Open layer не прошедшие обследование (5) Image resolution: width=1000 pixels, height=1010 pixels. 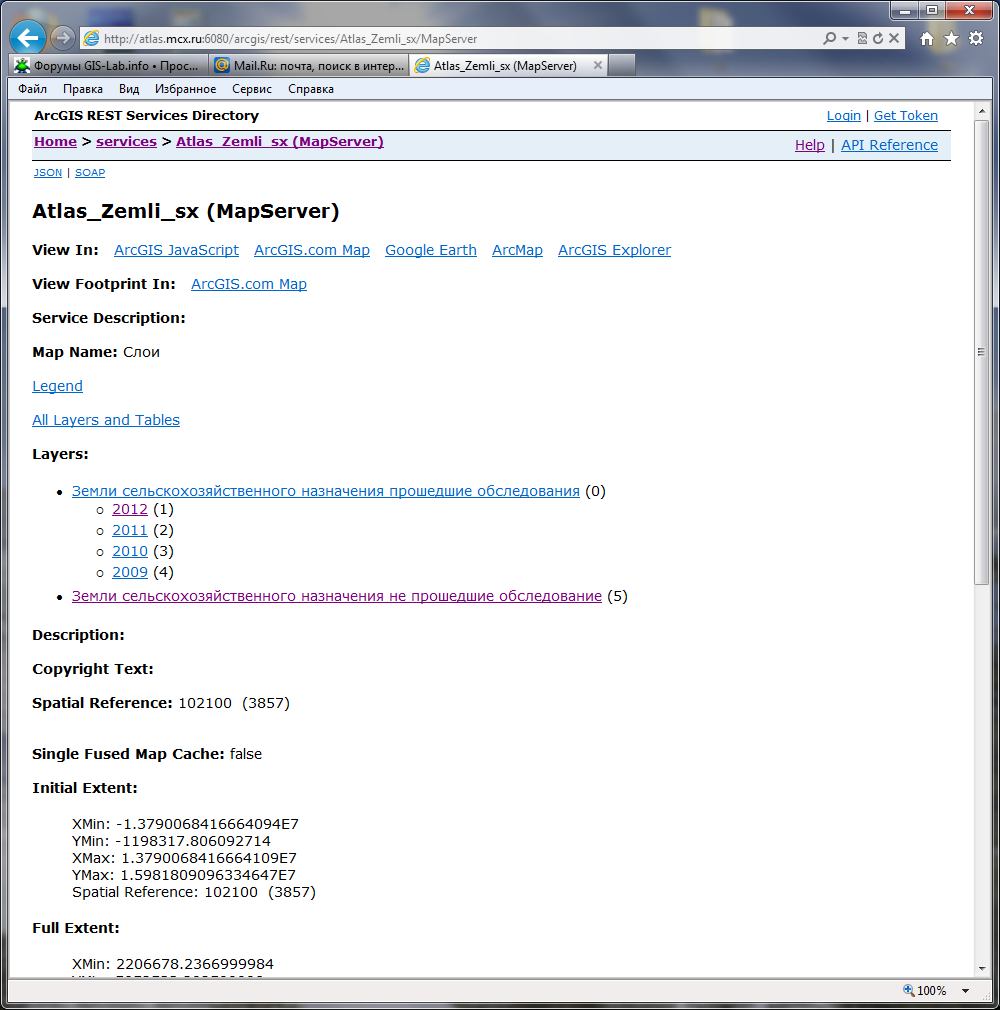click(x=336, y=596)
